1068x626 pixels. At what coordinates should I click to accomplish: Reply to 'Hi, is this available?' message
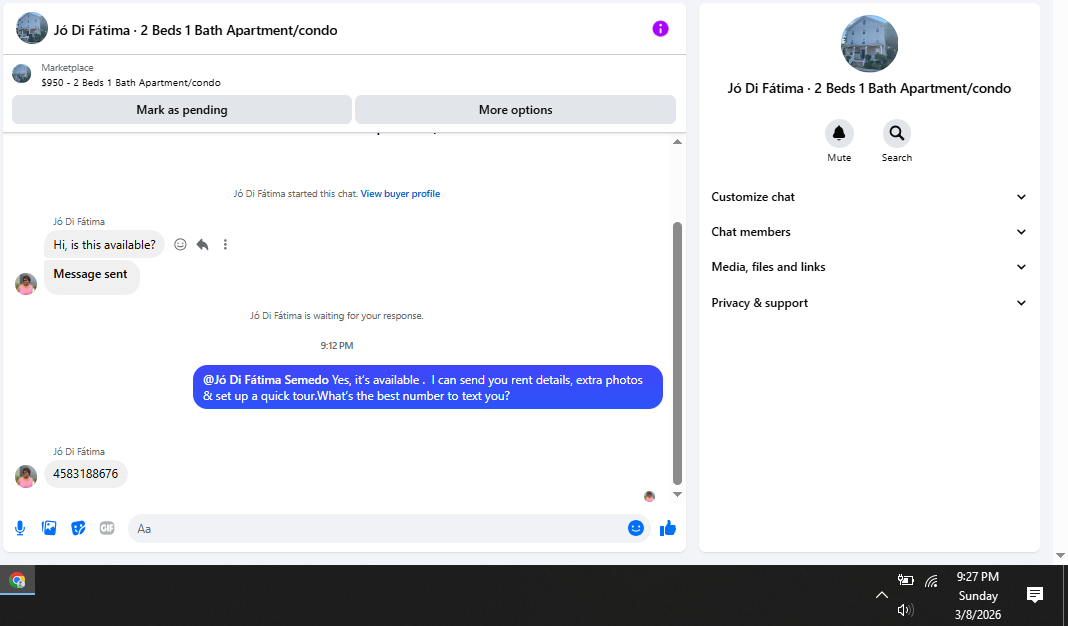coord(202,245)
